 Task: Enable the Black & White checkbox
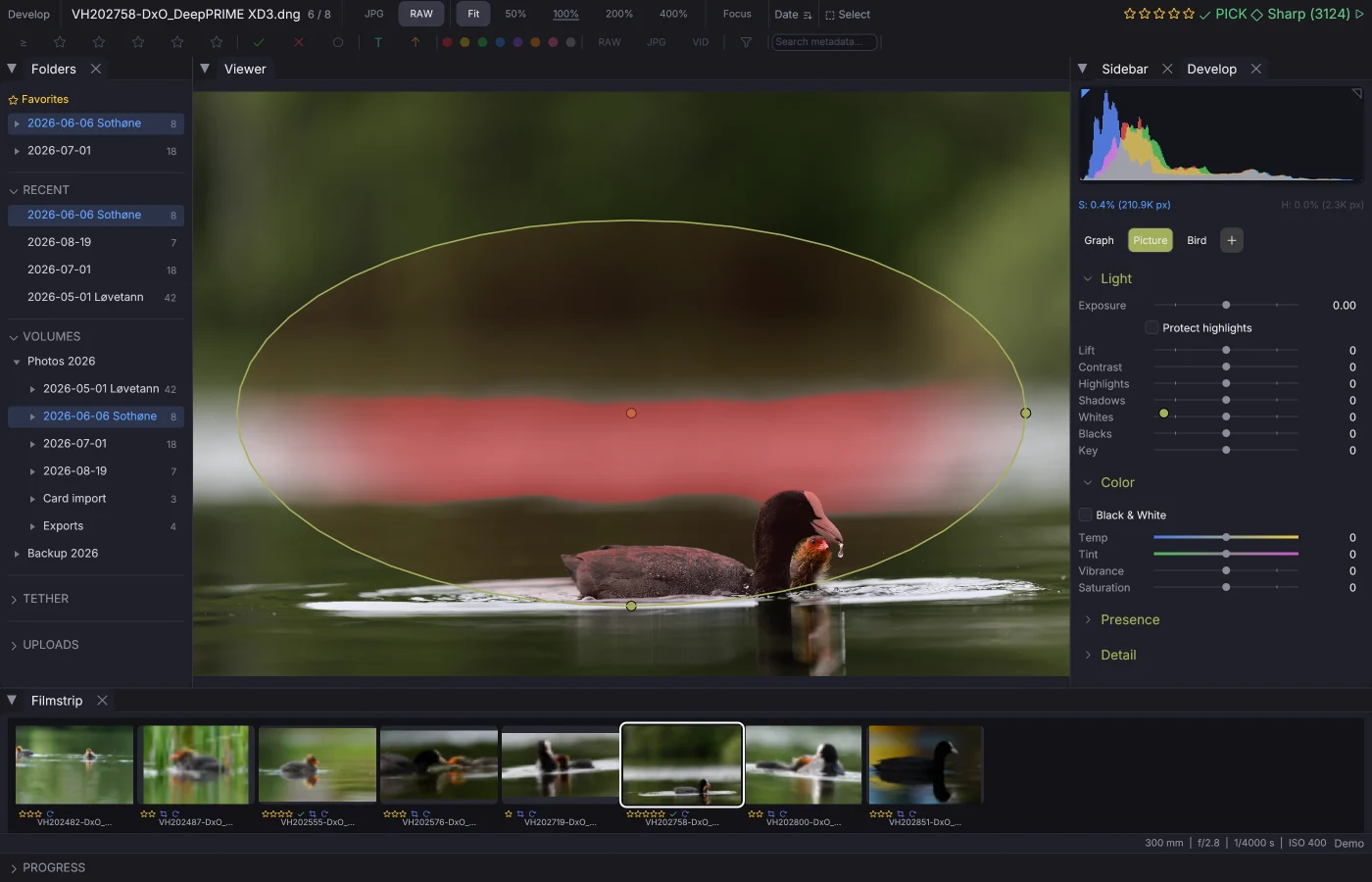click(x=1086, y=514)
